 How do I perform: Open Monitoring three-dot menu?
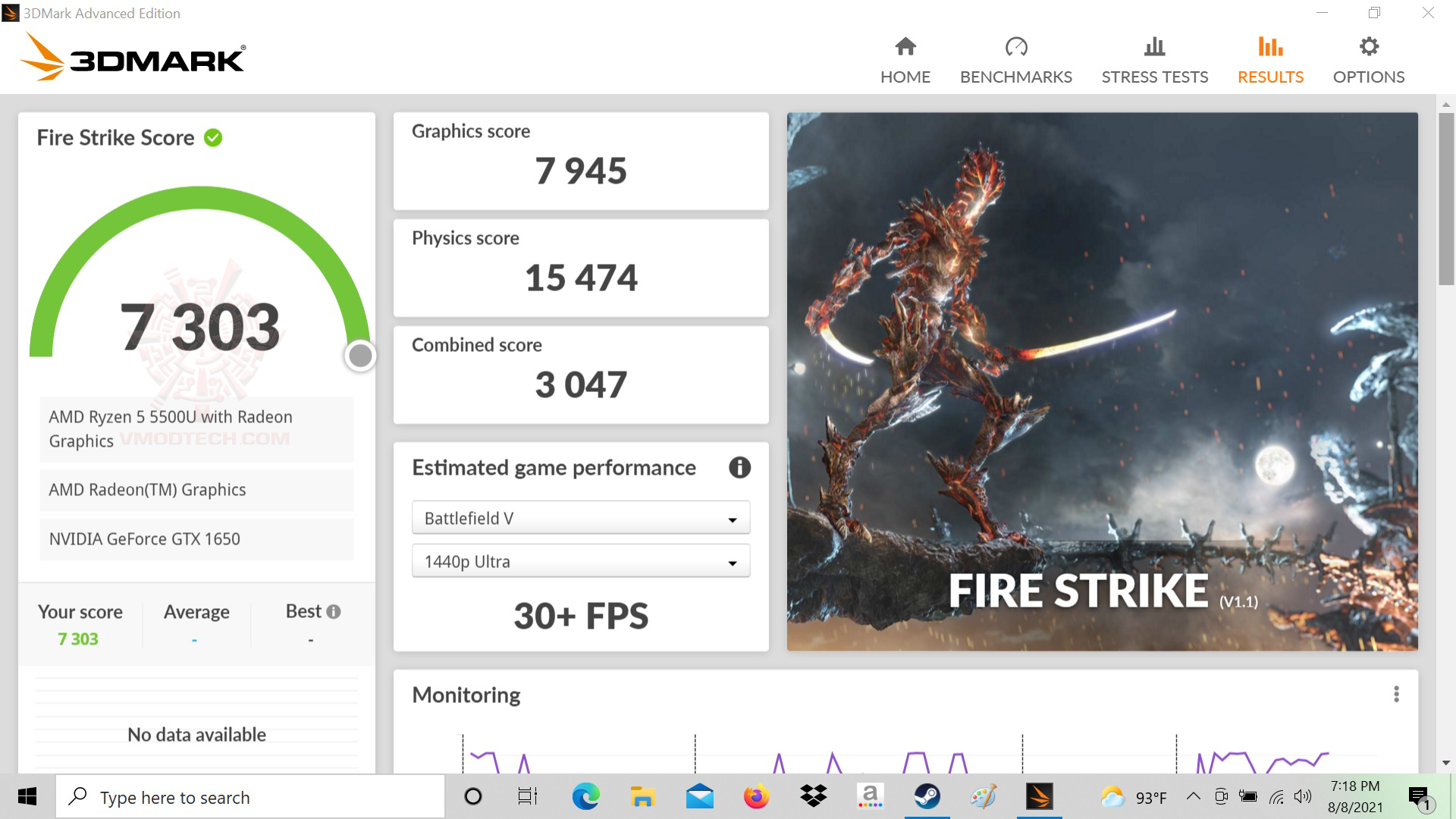1396,695
